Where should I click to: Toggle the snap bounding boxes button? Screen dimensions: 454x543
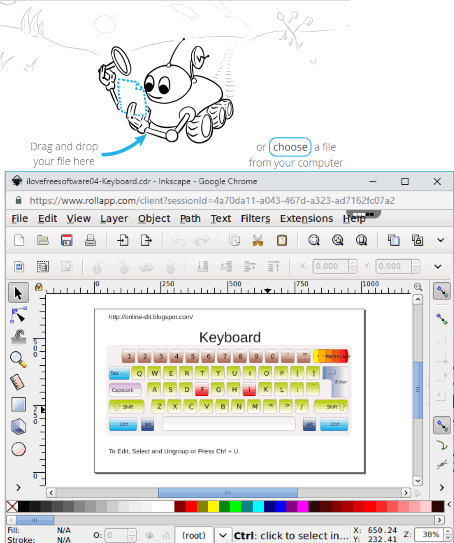click(442, 318)
